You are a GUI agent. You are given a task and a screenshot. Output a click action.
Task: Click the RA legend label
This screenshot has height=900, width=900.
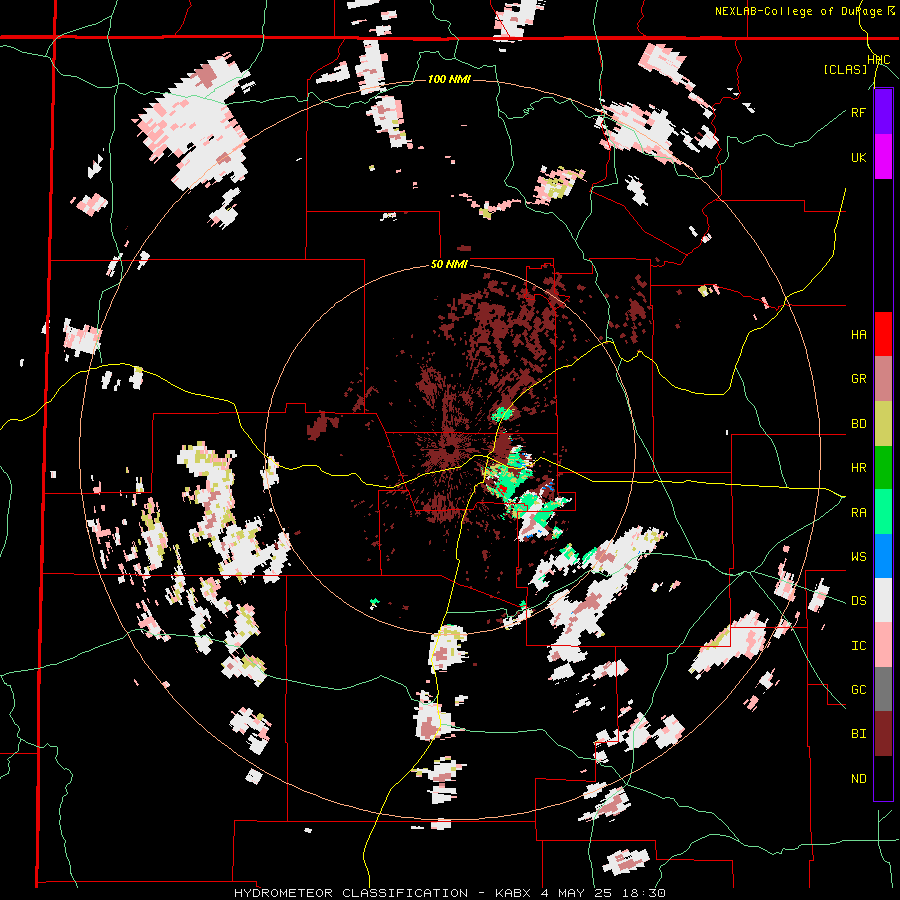858,513
